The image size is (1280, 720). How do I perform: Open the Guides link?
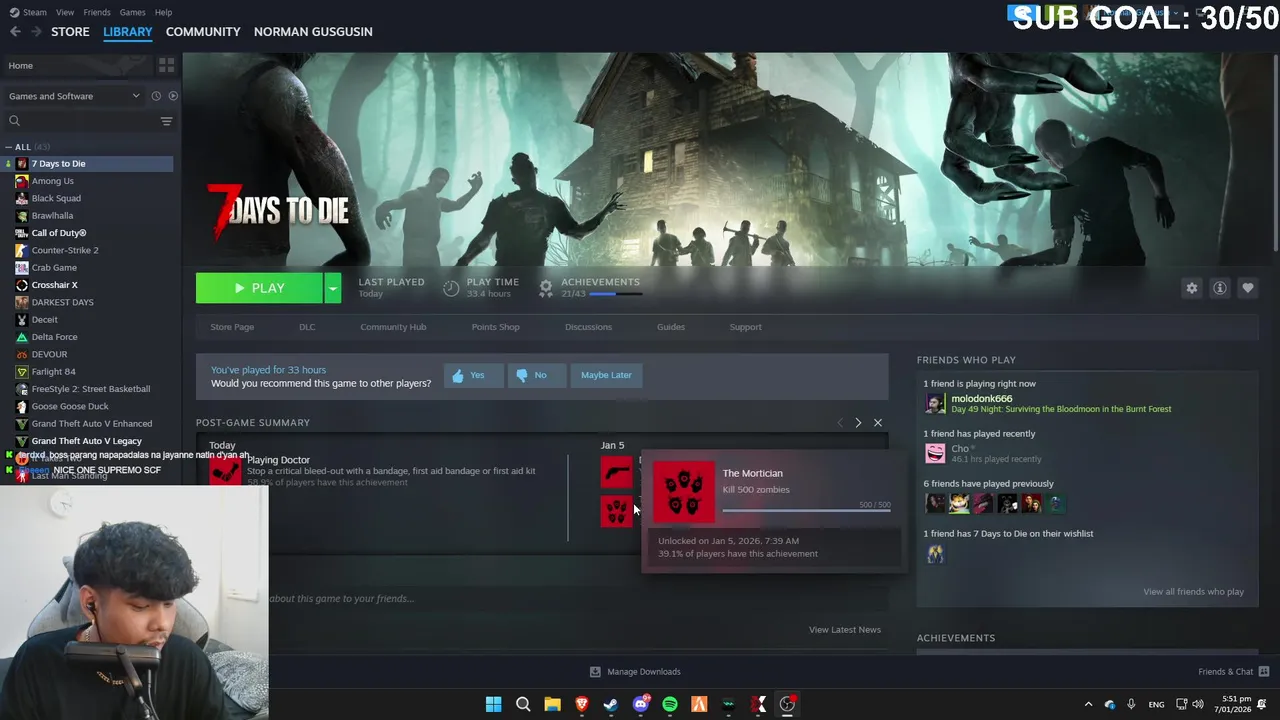(670, 327)
